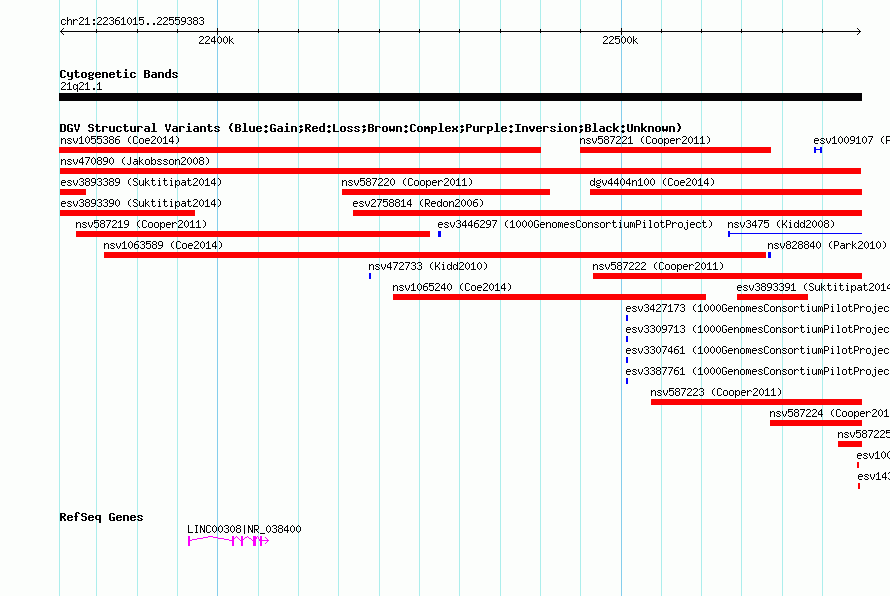The height and width of the screenshot is (596, 890).
Task: Click the esv2758814 red bar
Action: coord(607,213)
